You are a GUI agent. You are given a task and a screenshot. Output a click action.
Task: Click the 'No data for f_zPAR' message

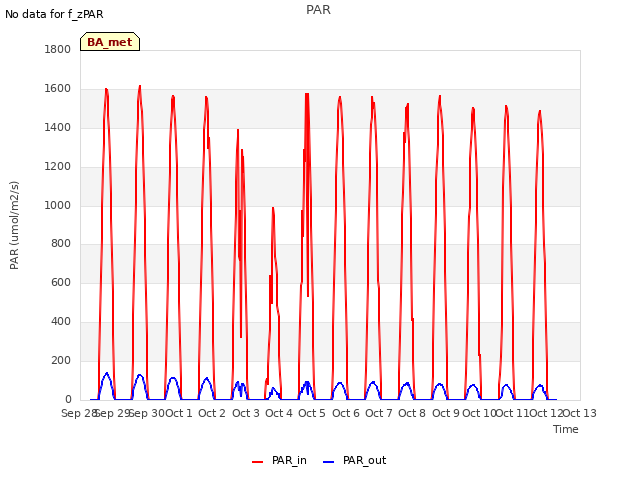pos(54,14)
